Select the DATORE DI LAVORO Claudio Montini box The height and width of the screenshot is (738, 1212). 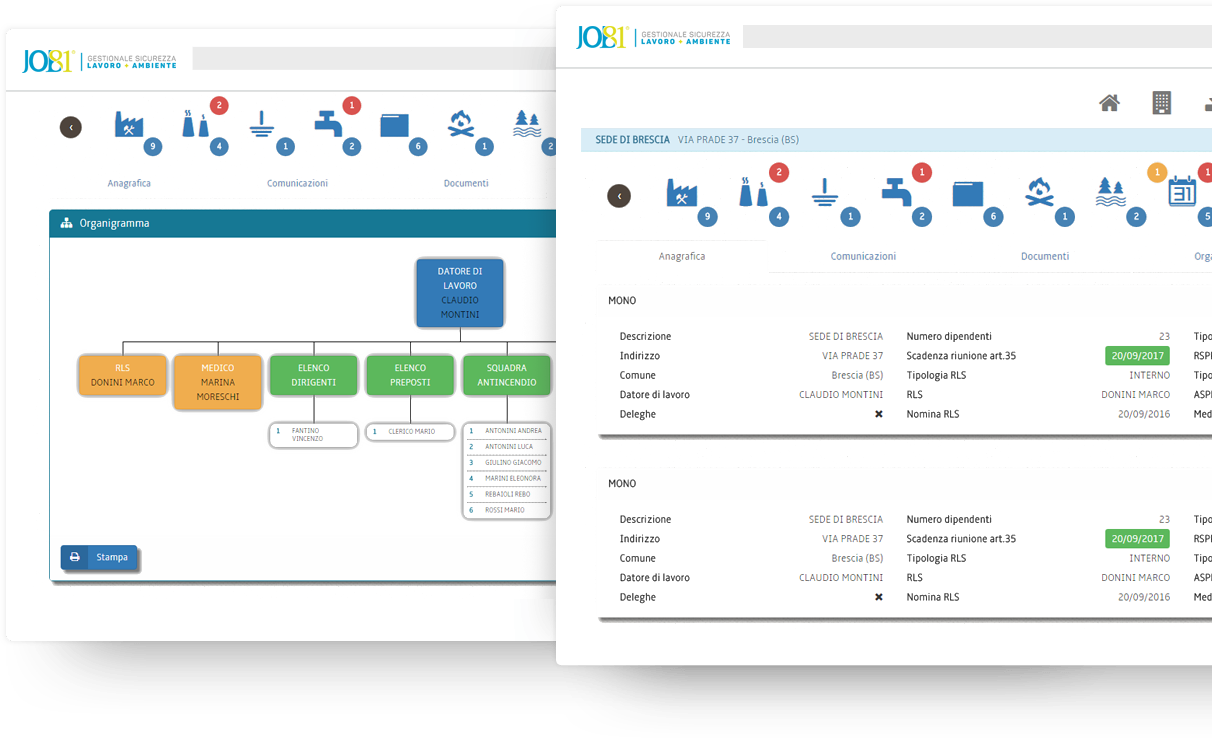tap(460, 292)
